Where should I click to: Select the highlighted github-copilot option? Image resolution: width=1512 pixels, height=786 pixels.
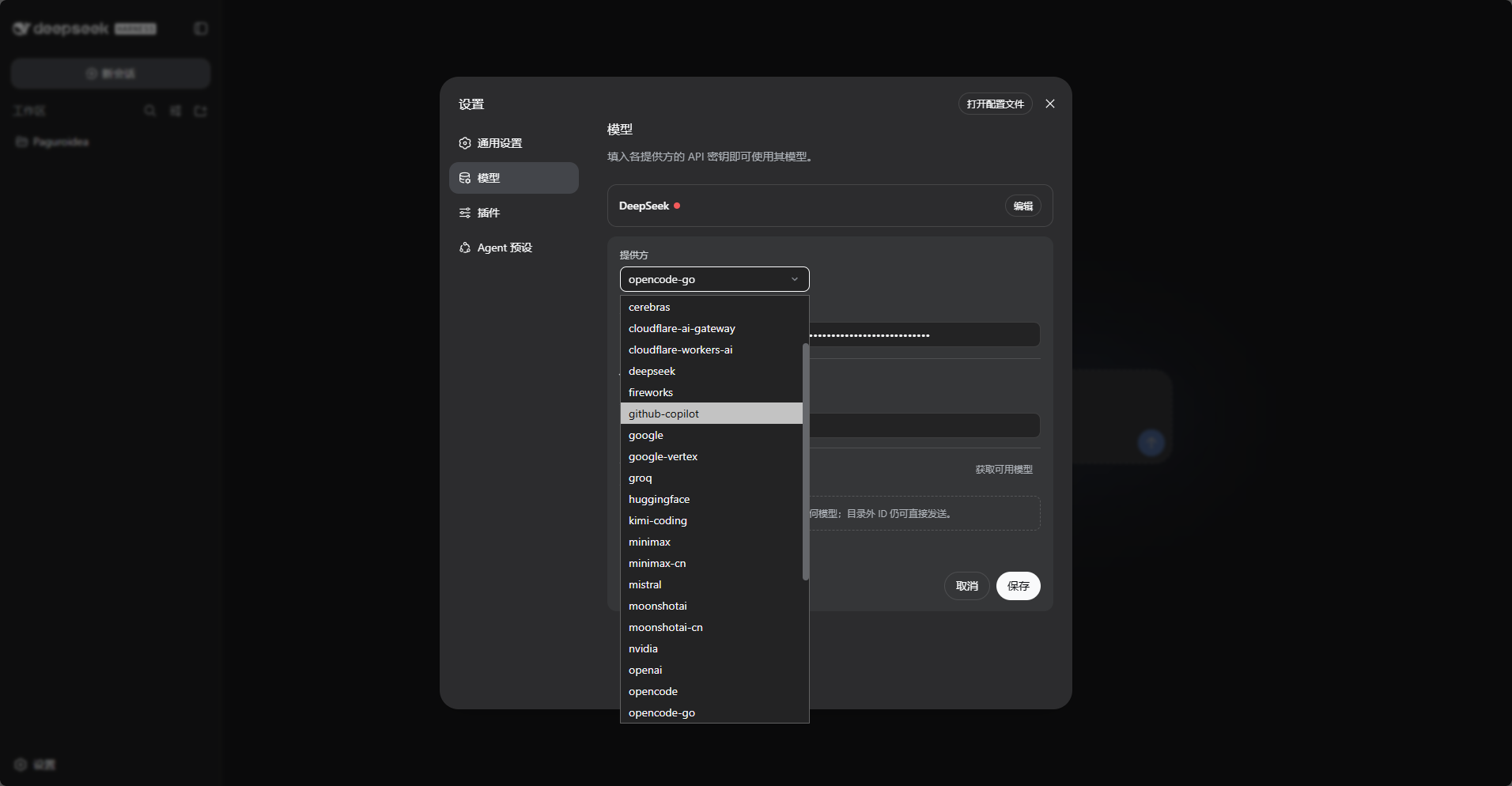coord(712,414)
